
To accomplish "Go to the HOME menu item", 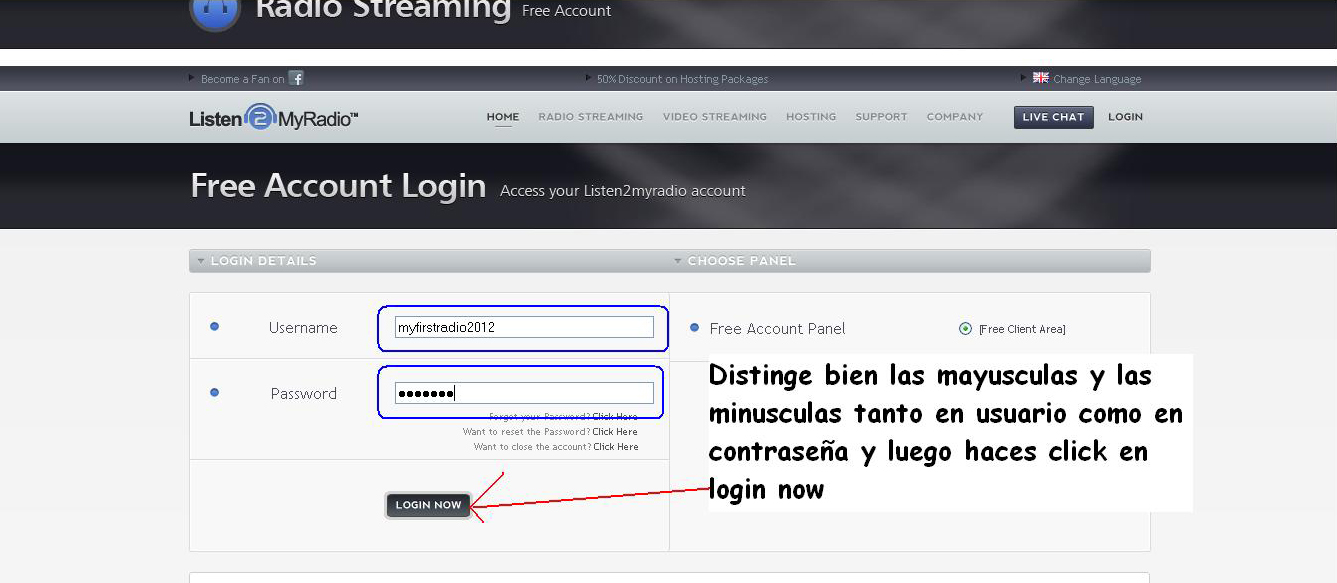I will point(503,116).
